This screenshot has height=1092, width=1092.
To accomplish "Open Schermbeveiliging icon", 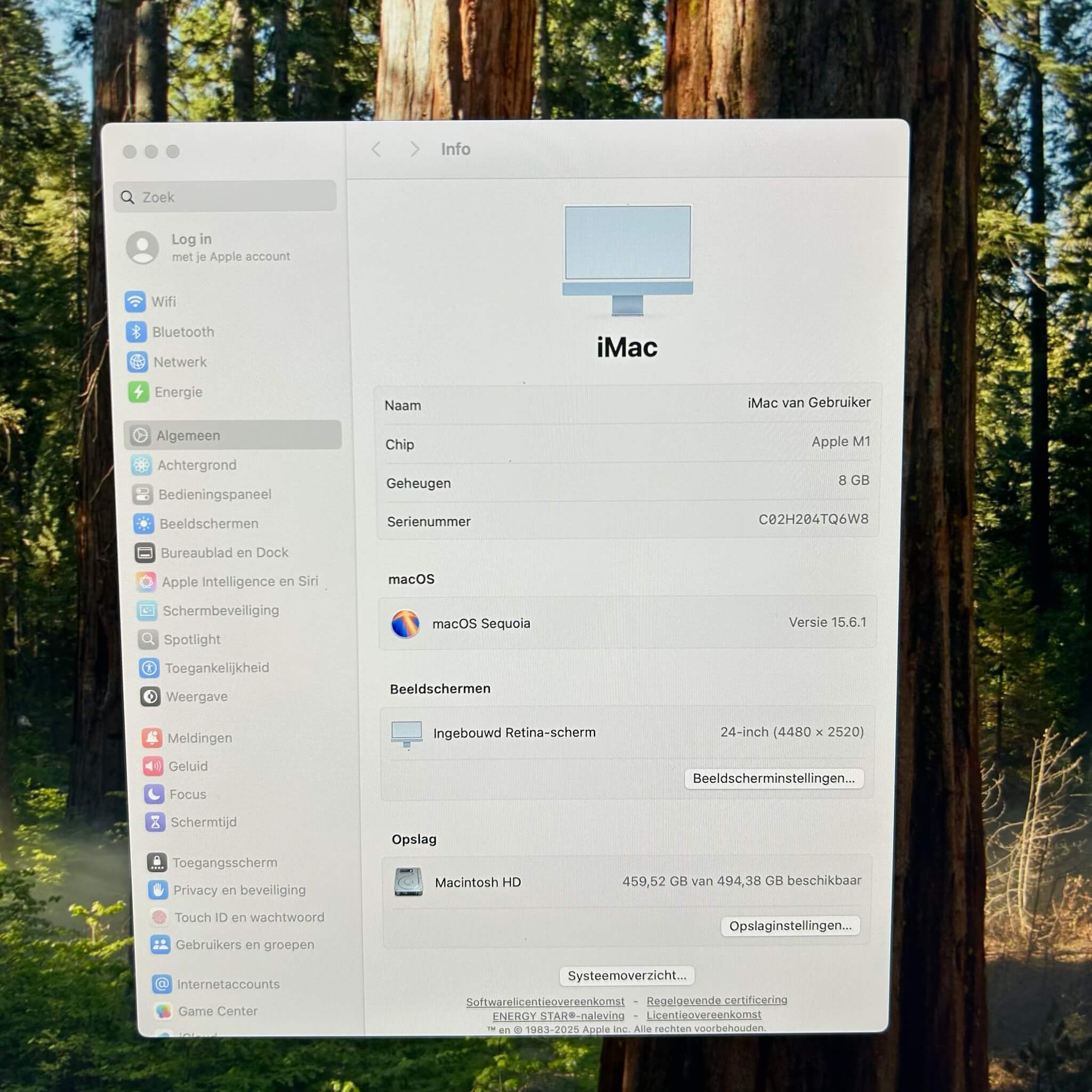I will (x=147, y=611).
